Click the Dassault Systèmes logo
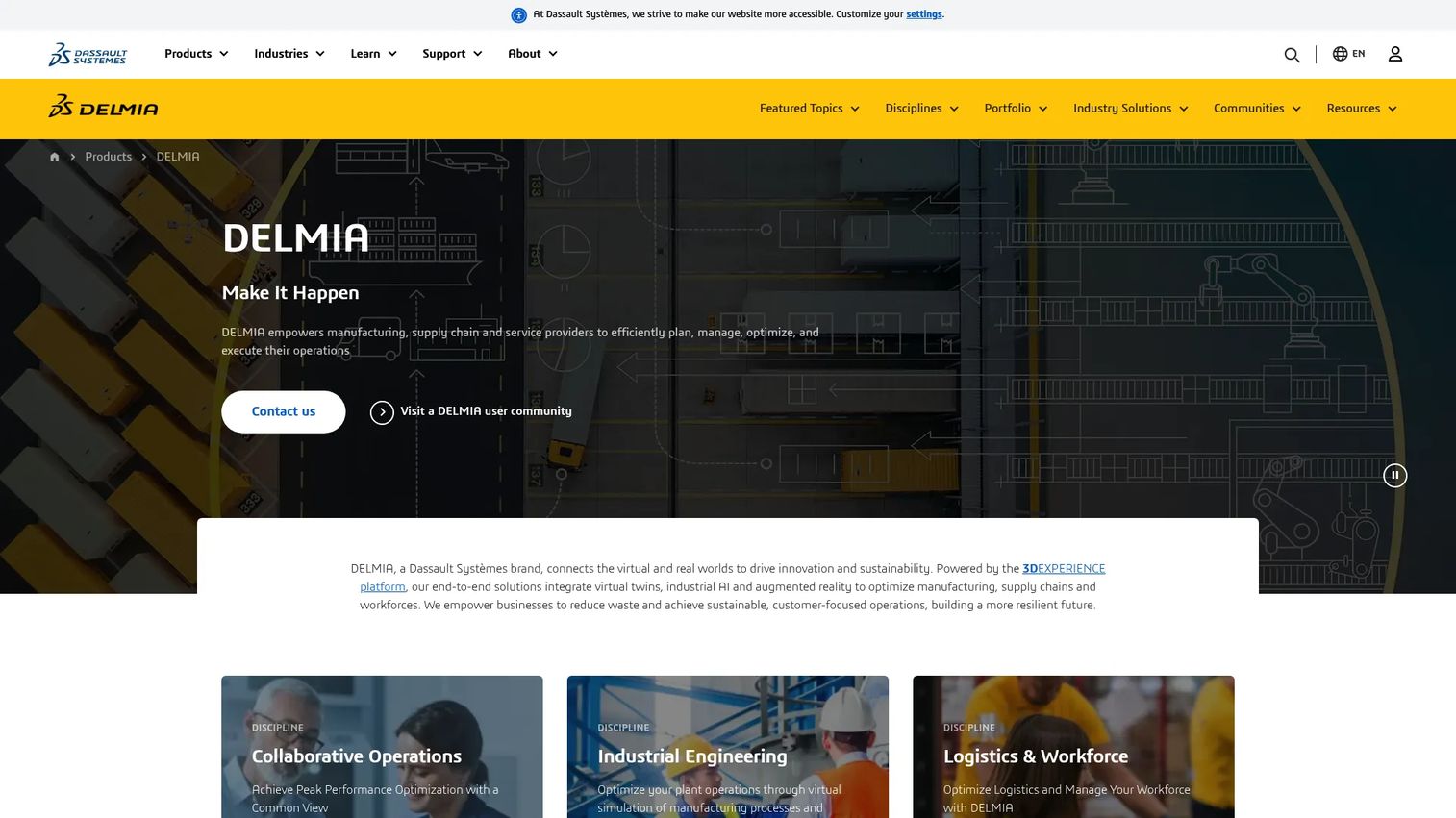Viewport: 1456px width, 818px height. coord(88,54)
